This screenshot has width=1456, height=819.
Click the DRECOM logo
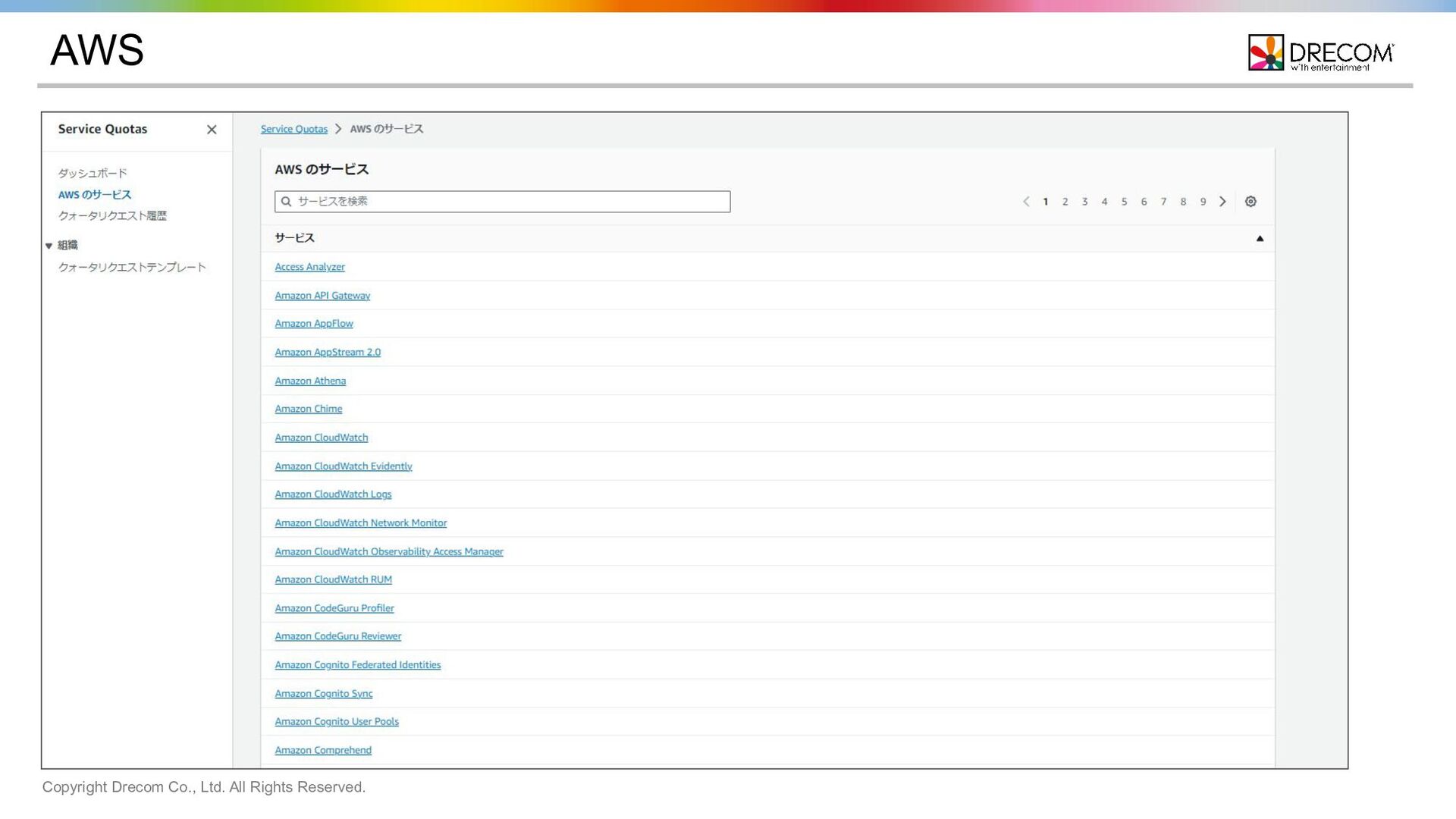[1320, 52]
